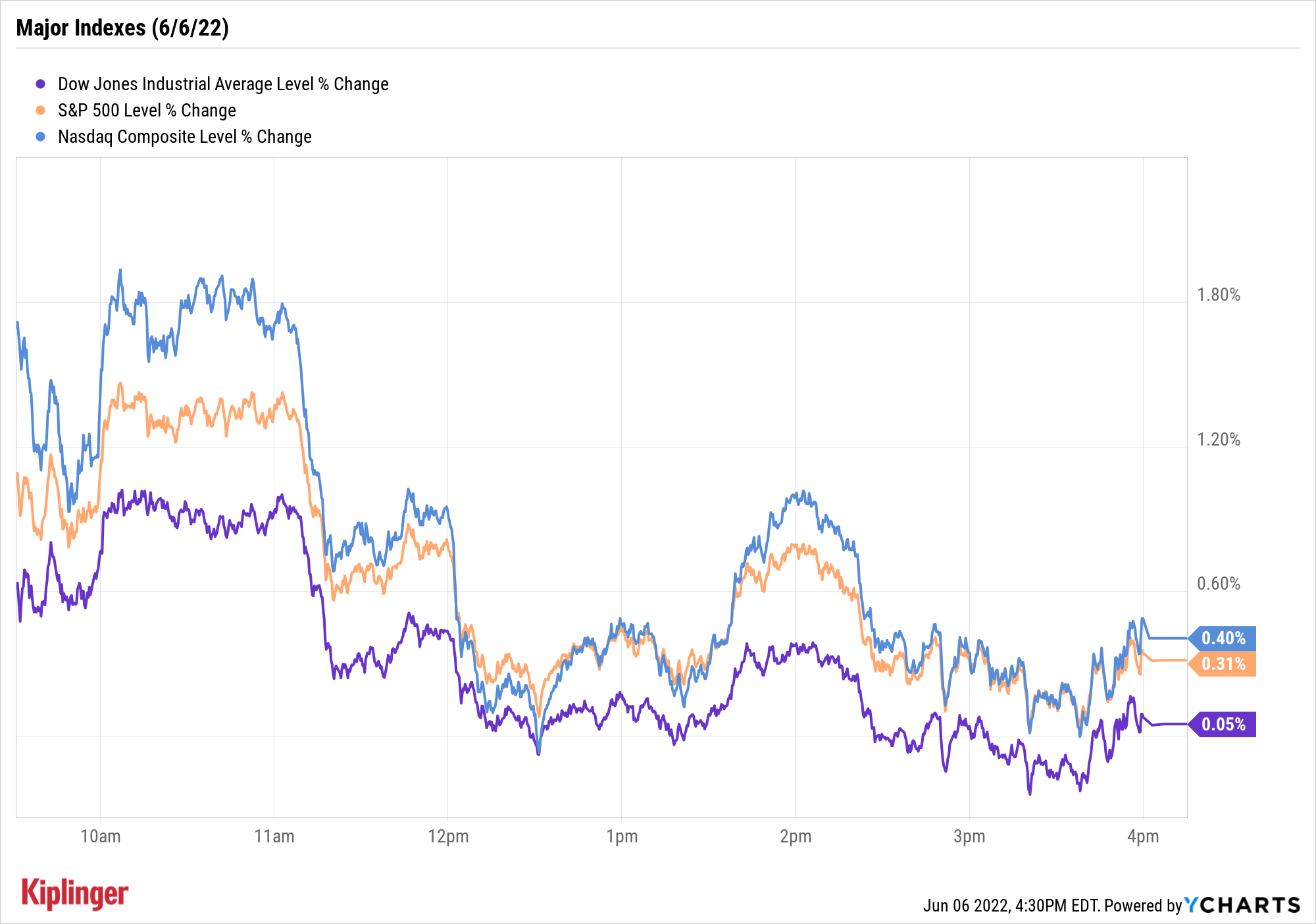Select the S&P 500 Level legend label
Viewport: 1316px width, 924px height.
tap(147, 111)
